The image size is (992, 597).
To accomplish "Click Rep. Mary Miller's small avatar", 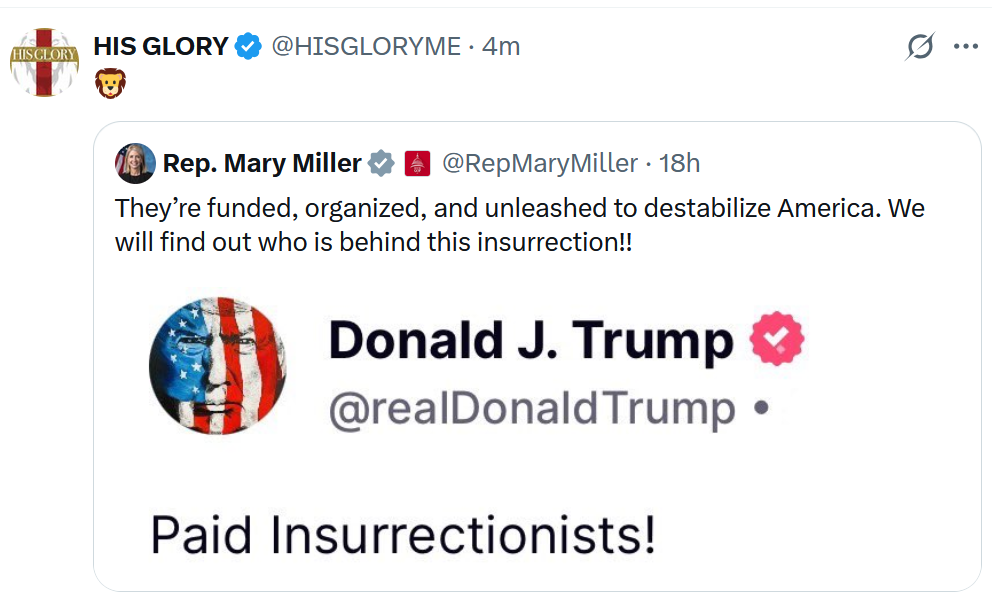I will pyautogui.click(x=136, y=163).
